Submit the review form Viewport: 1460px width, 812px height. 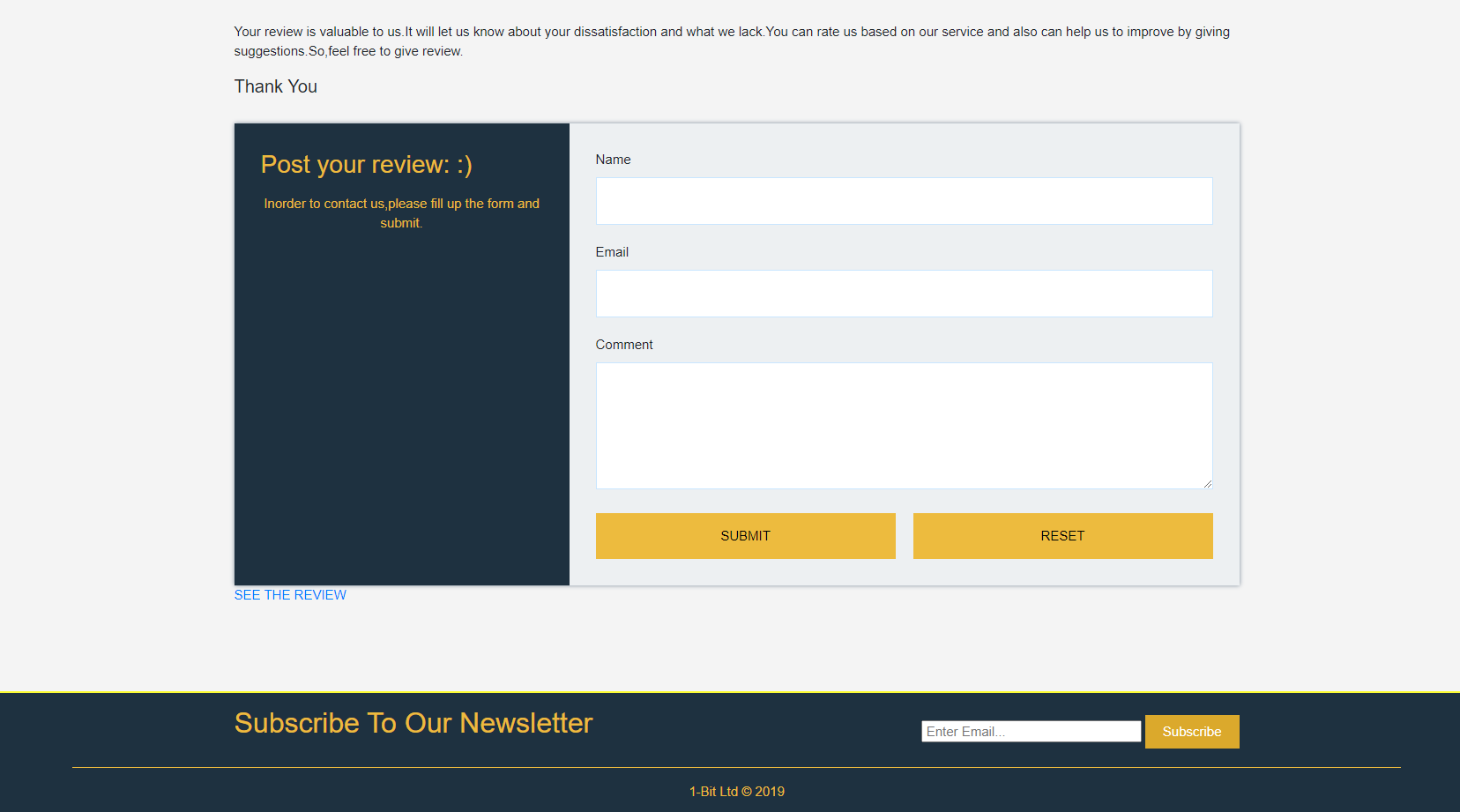[x=745, y=536]
